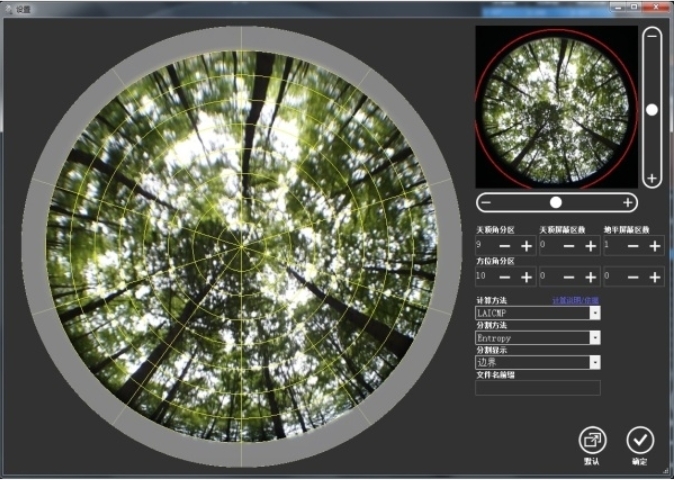
Task: Click the 默认 default reset icon
Action: tap(592, 439)
